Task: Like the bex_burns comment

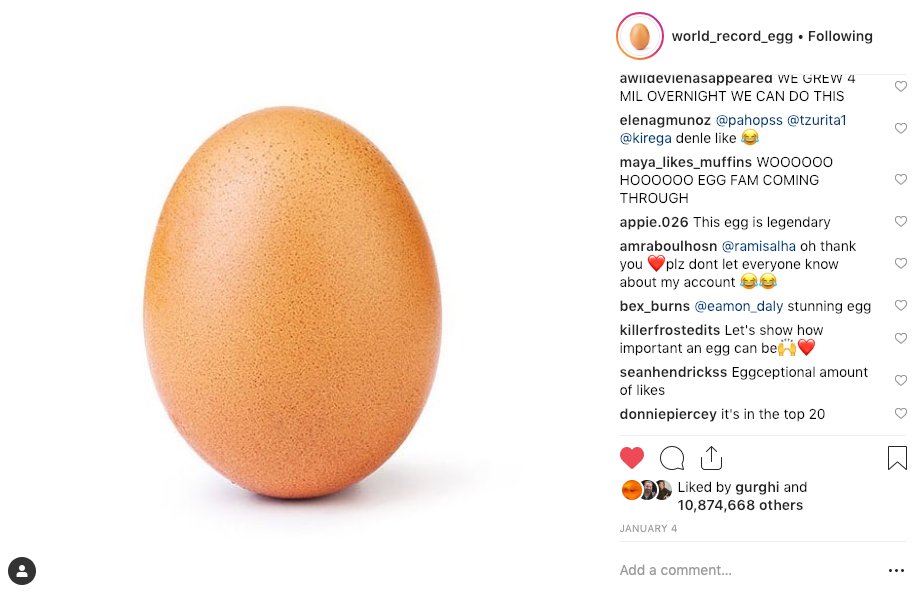Action: (901, 306)
